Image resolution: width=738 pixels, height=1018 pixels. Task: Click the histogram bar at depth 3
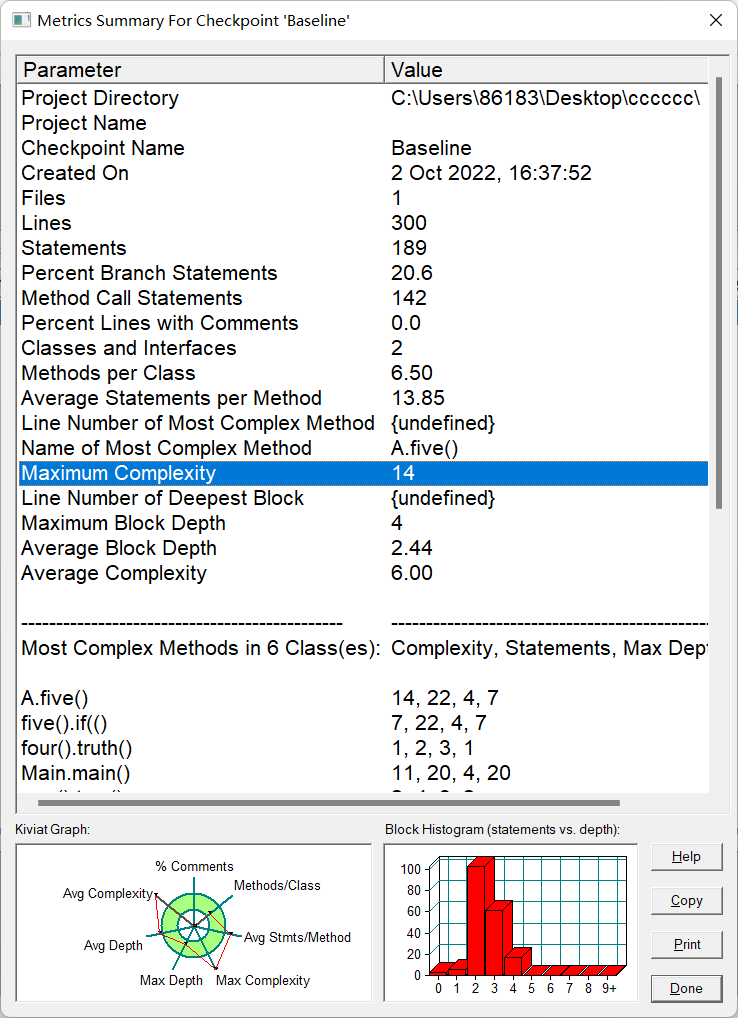tap(498, 937)
